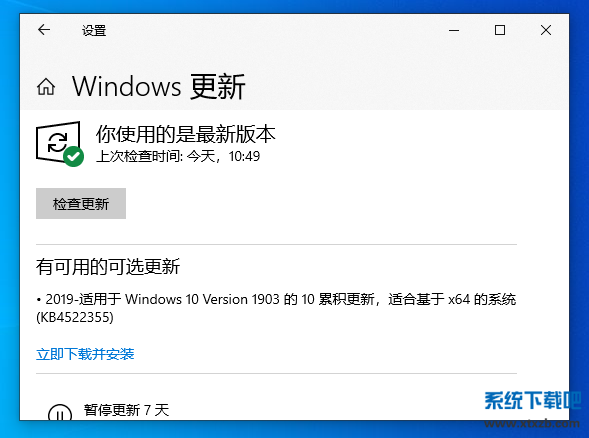Click the KB4522355 identifier text
The width and height of the screenshot is (589, 438).
(75, 317)
